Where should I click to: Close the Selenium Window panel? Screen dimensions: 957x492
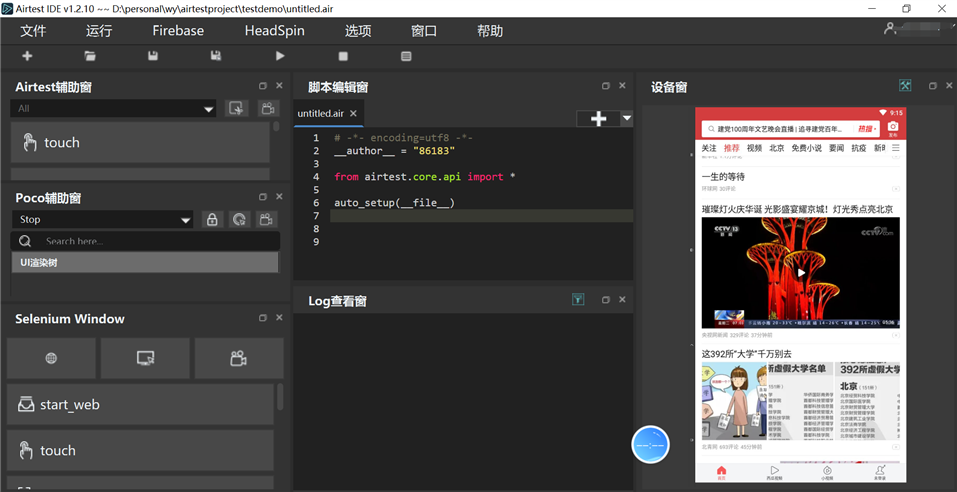(280, 318)
